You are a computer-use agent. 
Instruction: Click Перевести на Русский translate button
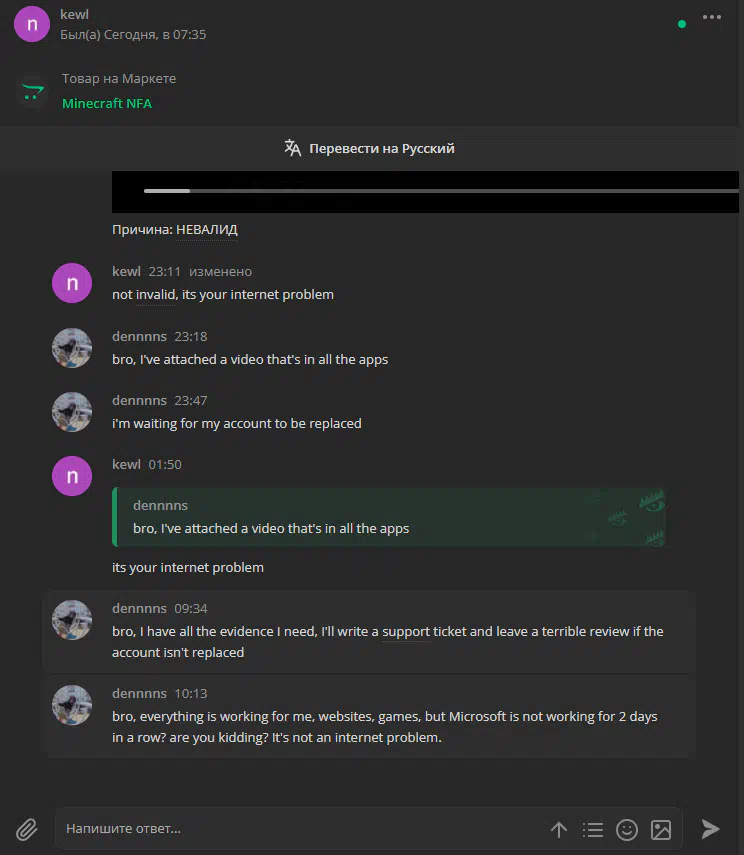click(369, 148)
